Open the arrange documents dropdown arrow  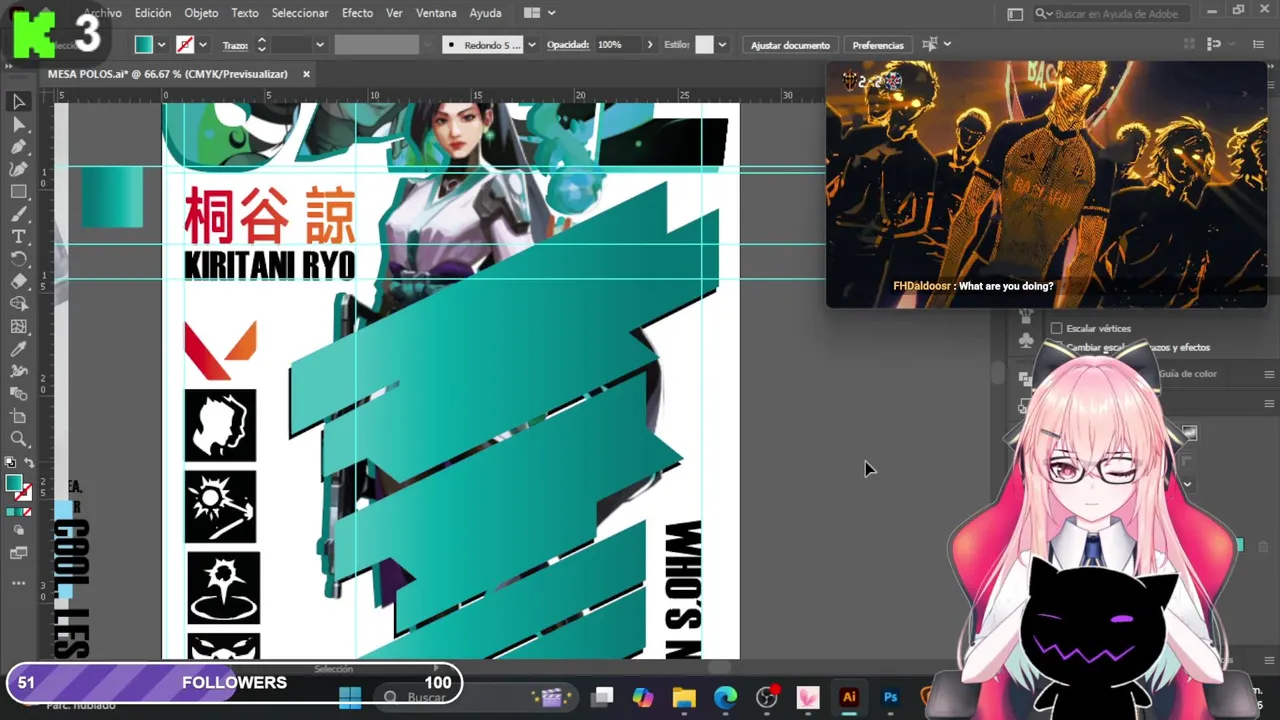click(551, 13)
